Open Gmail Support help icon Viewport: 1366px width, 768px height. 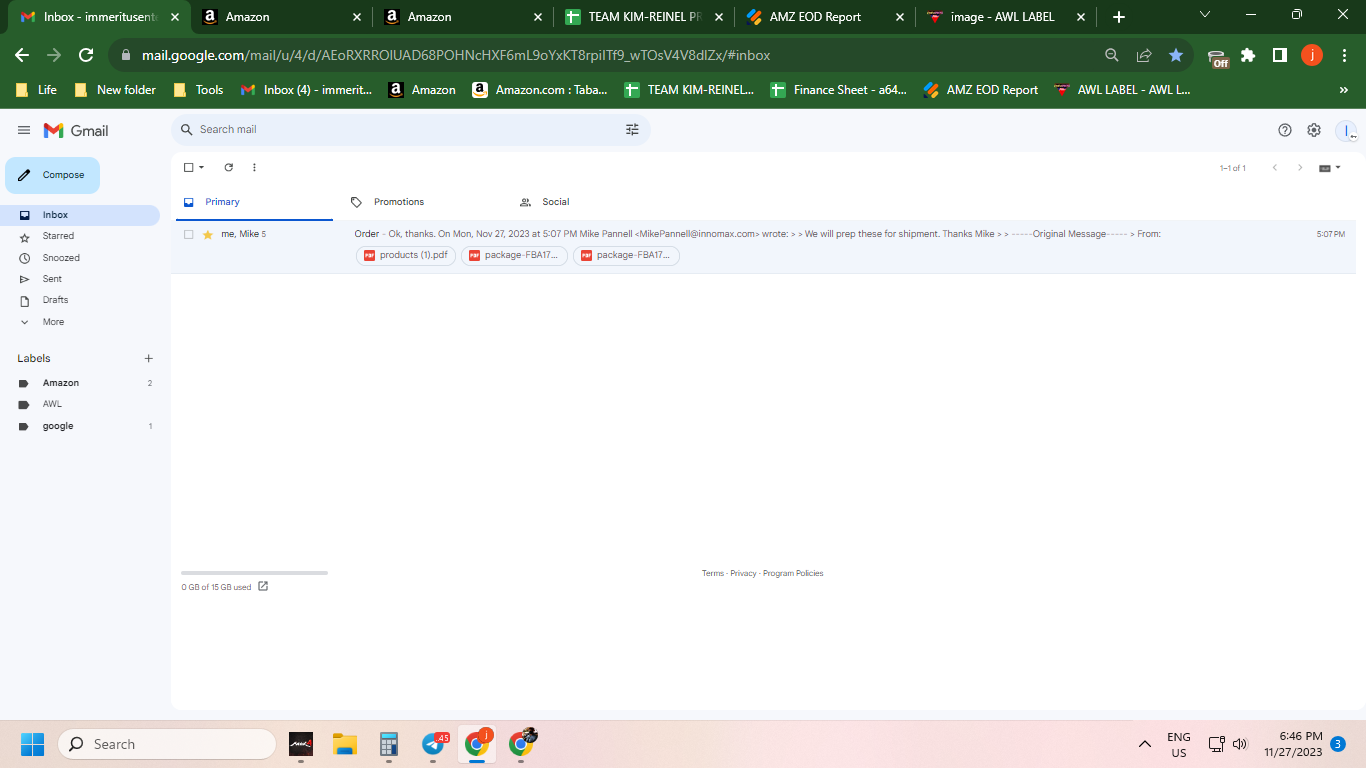pyautogui.click(x=1285, y=130)
